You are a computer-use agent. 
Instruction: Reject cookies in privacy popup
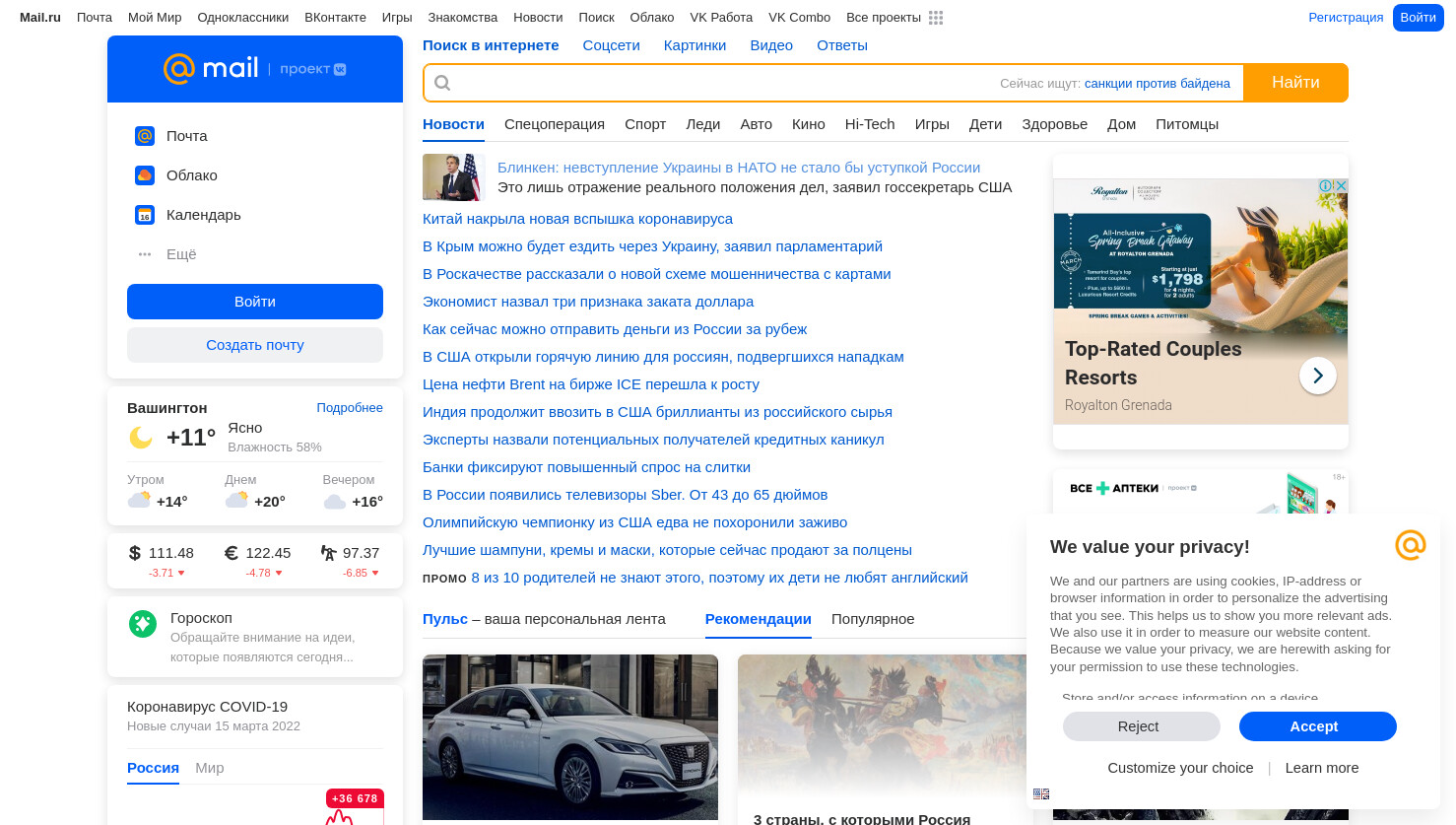(x=1141, y=726)
